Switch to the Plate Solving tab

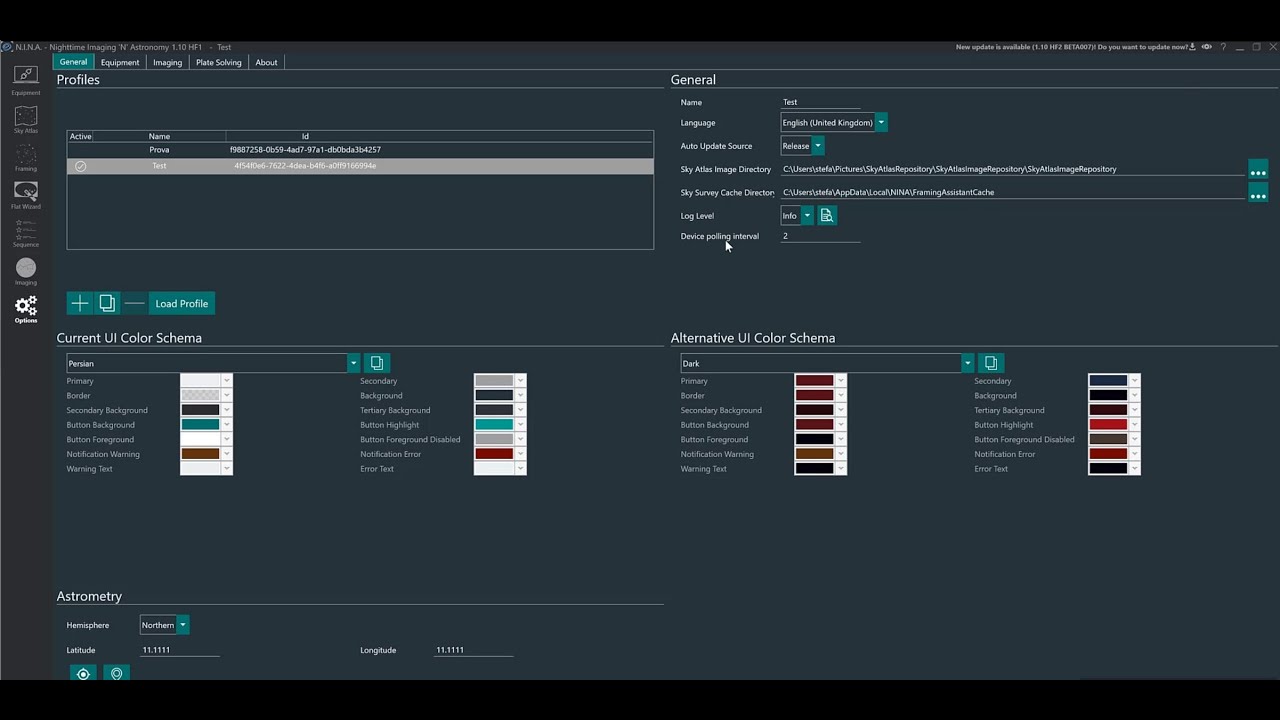[x=219, y=62]
